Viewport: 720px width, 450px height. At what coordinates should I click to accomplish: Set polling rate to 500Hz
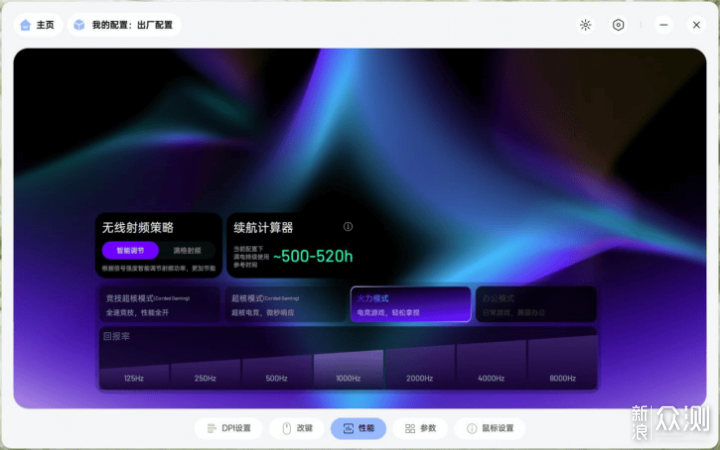click(277, 372)
